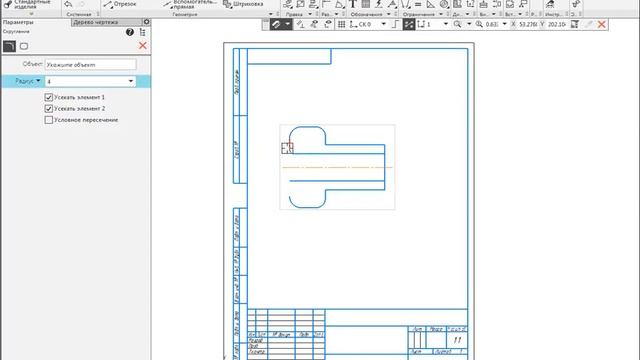
Task: Click the centerline of the shaft drawing
Action: 337,167
